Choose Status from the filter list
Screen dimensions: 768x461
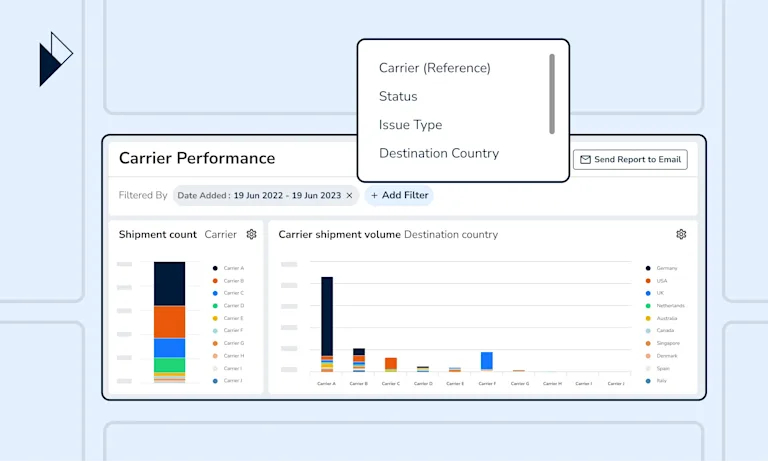tap(398, 96)
